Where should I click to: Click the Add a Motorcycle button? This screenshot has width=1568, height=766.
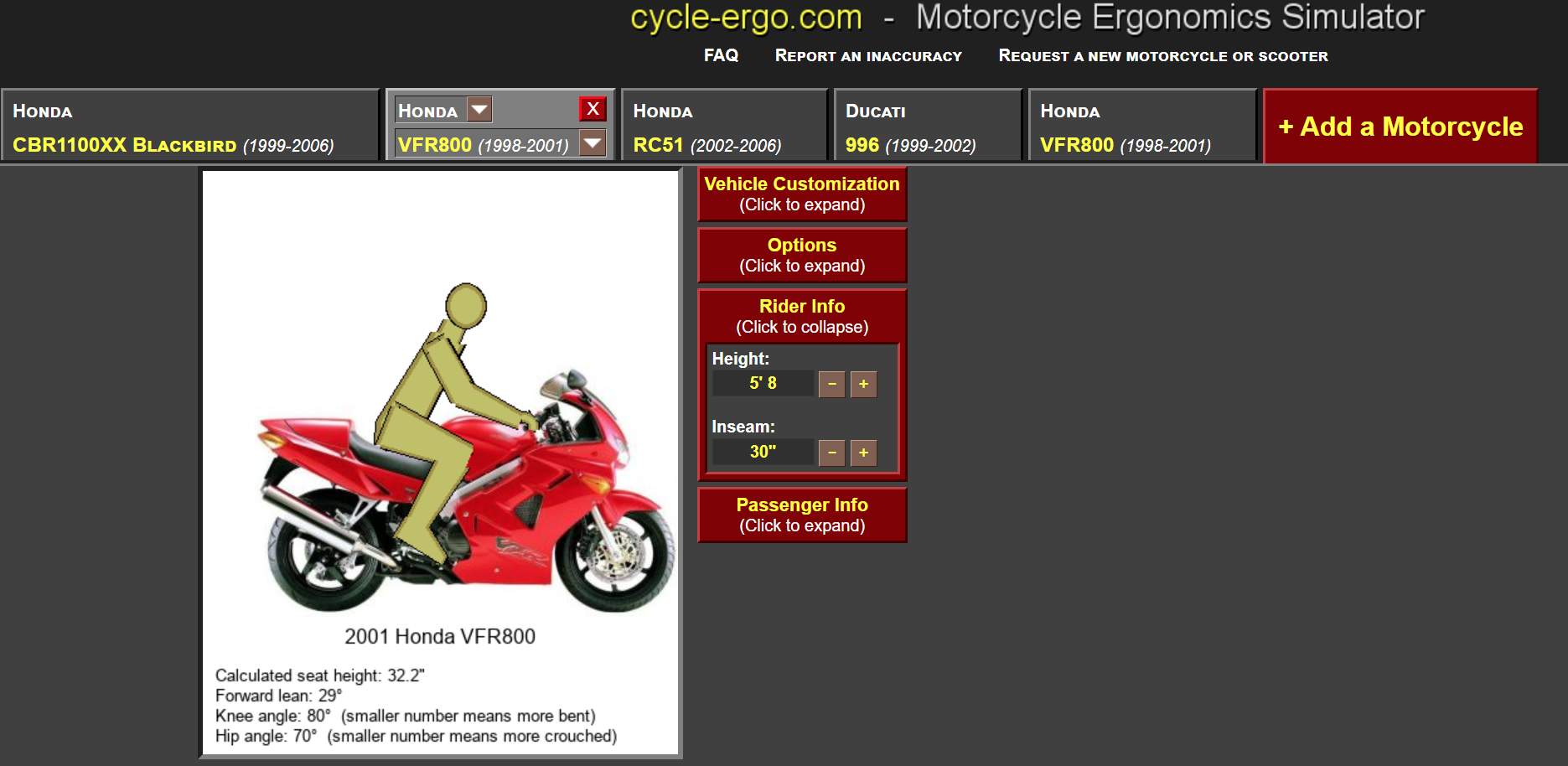(1400, 126)
